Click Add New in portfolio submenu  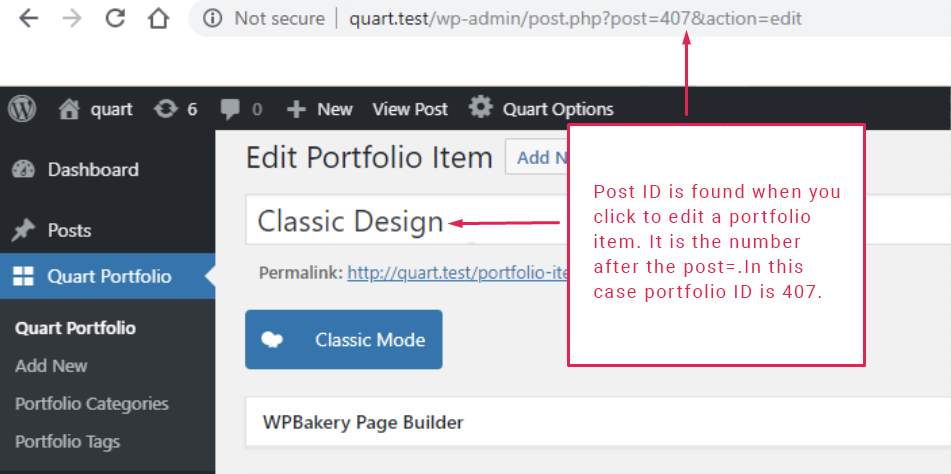click(x=51, y=366)
